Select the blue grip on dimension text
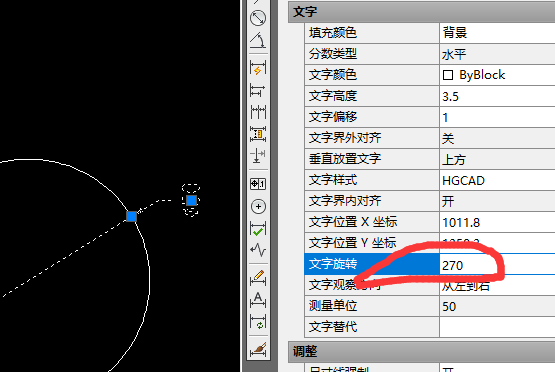The height and width of the screenshot is (372, 555). [x=191, y=200]
